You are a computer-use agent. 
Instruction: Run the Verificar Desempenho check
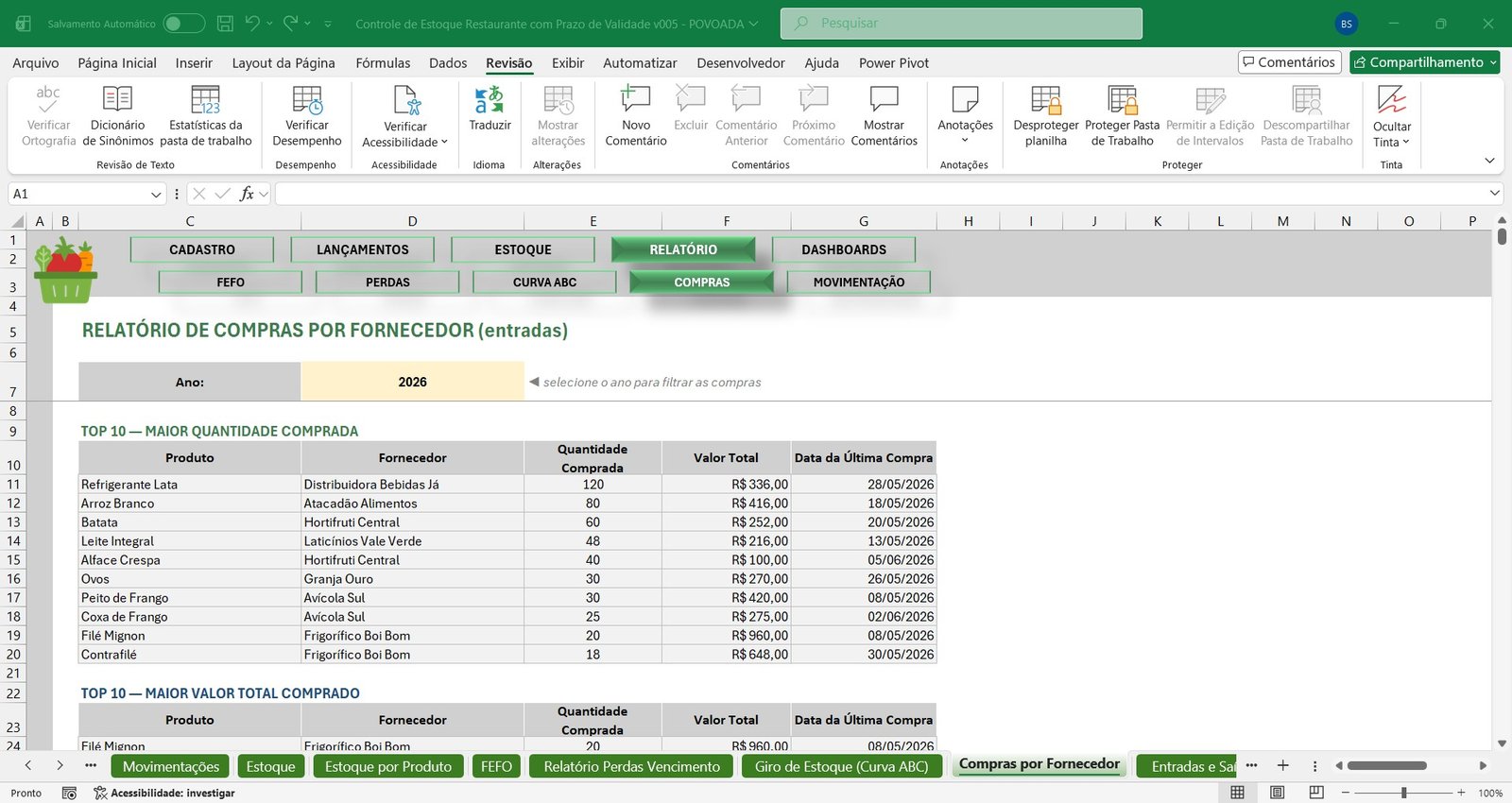[x=307, y=115]
